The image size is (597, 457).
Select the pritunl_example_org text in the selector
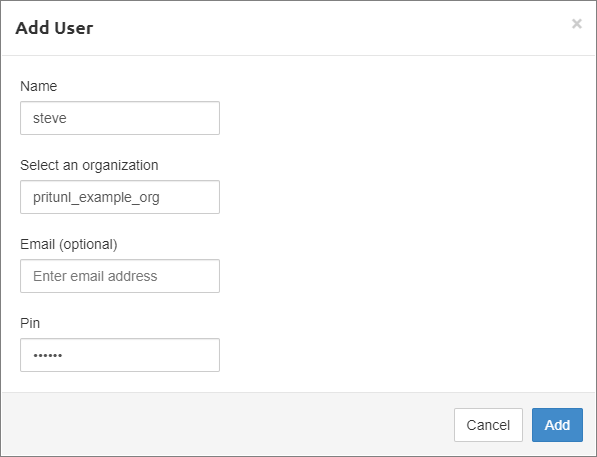96,198
